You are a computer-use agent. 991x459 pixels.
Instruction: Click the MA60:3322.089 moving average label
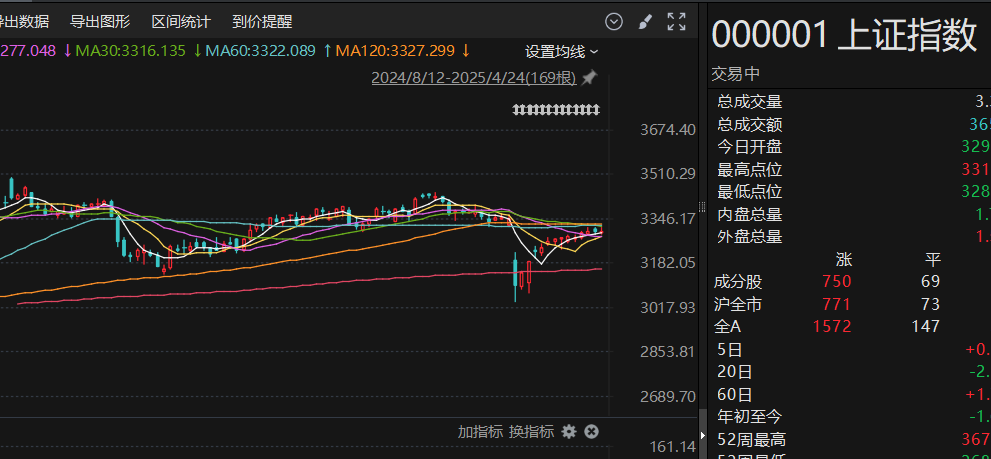click(x=260, y=51)
